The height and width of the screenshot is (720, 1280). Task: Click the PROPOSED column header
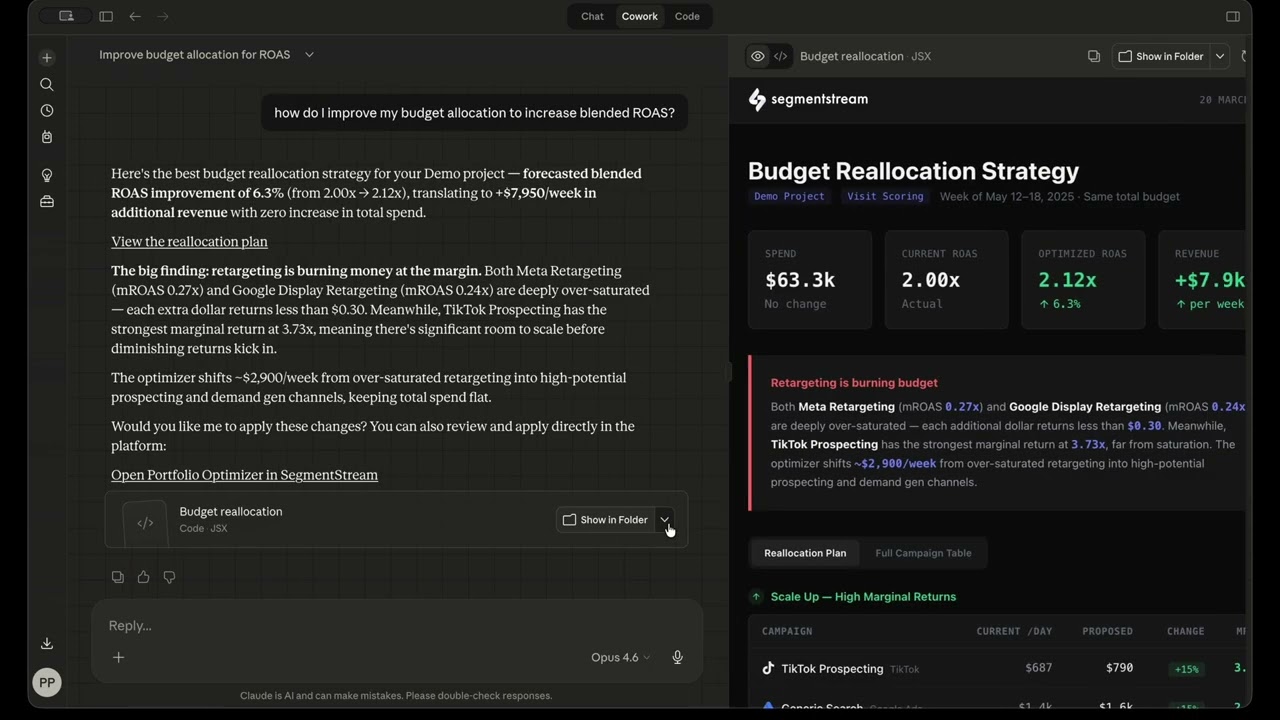(x=1107, y=631)
